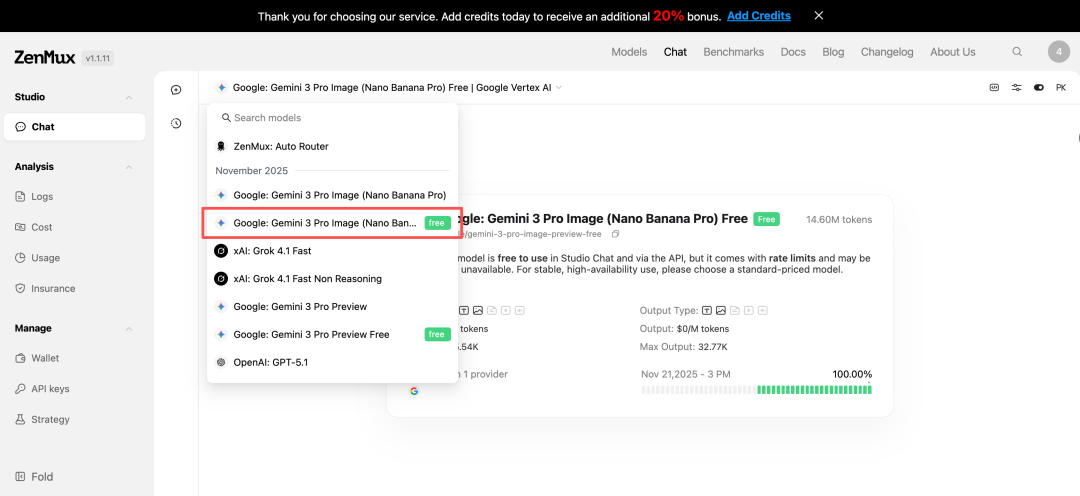Click the Gemini sparkle beside Gemini 3 Pro Preview Free
Image resolution: width=1080 pixels, height=496 pixels.
pos(220,334)
